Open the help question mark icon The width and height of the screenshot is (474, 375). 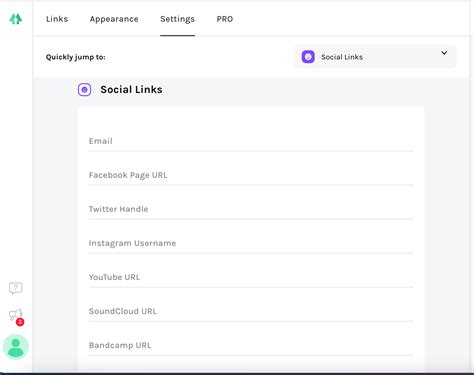16,288
